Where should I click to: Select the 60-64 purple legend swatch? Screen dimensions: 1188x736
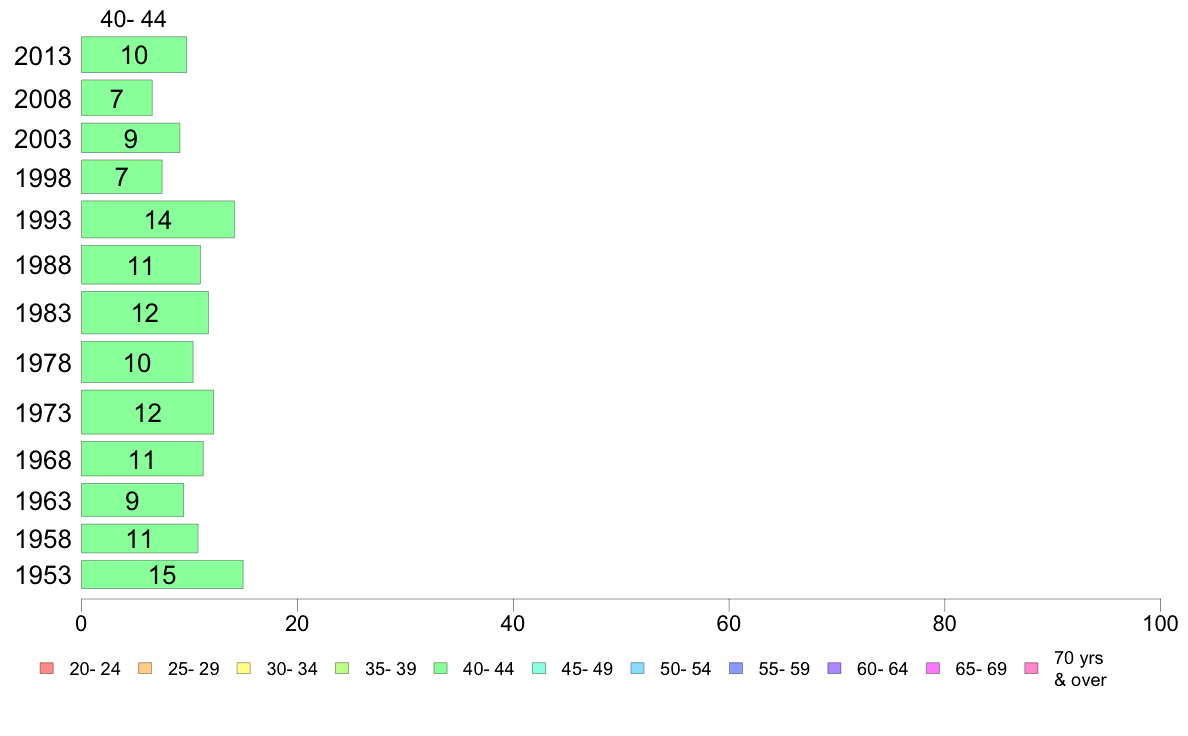[x=834, y=669]
